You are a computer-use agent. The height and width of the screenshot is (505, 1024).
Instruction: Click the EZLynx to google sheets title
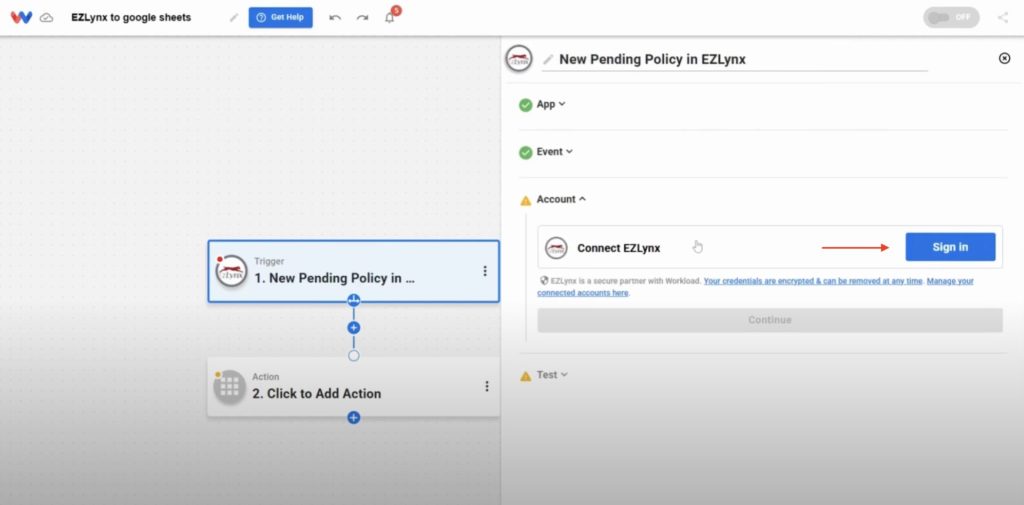[131, 18]
